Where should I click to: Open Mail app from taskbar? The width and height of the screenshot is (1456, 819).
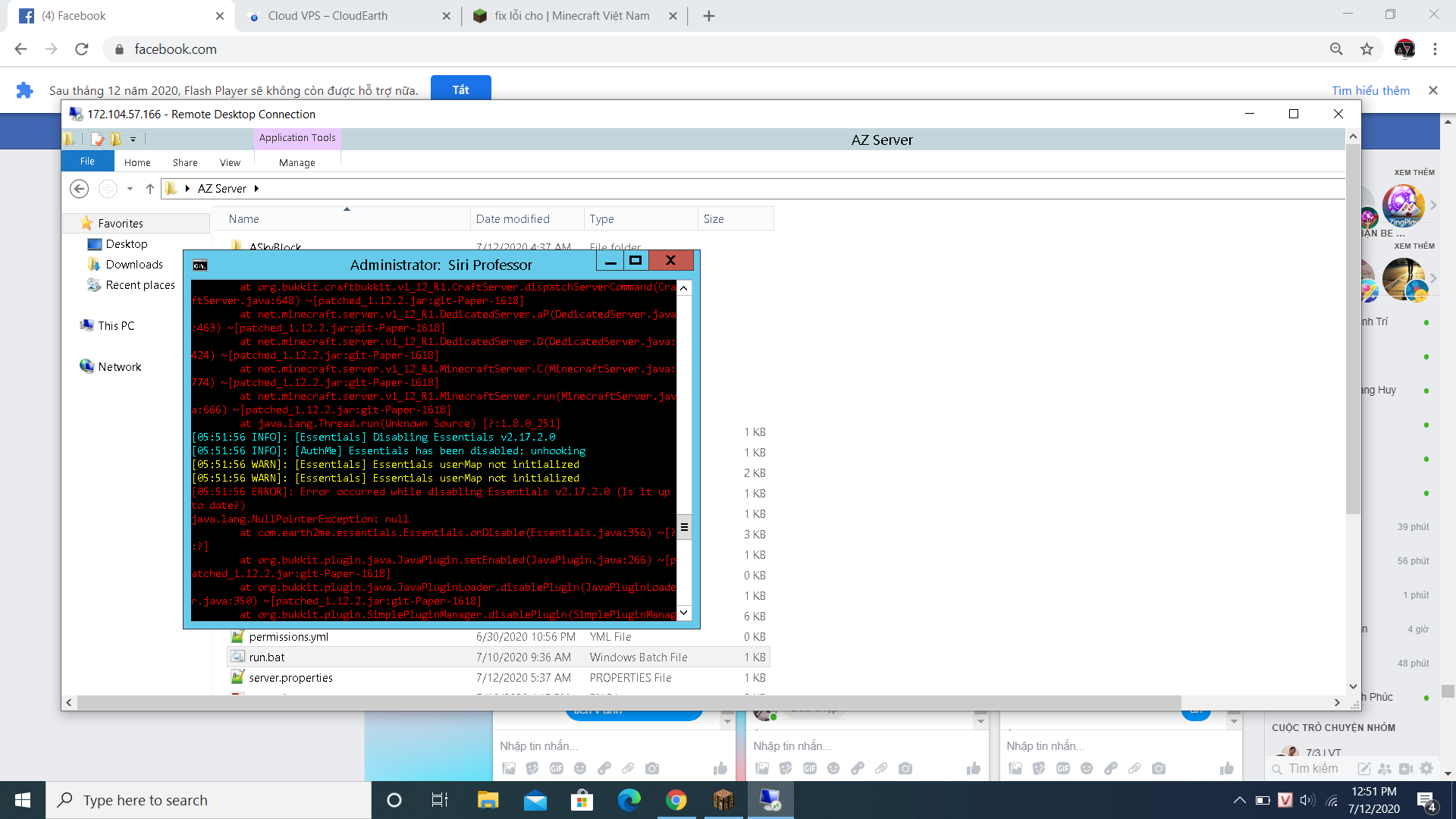click(535, 800)
